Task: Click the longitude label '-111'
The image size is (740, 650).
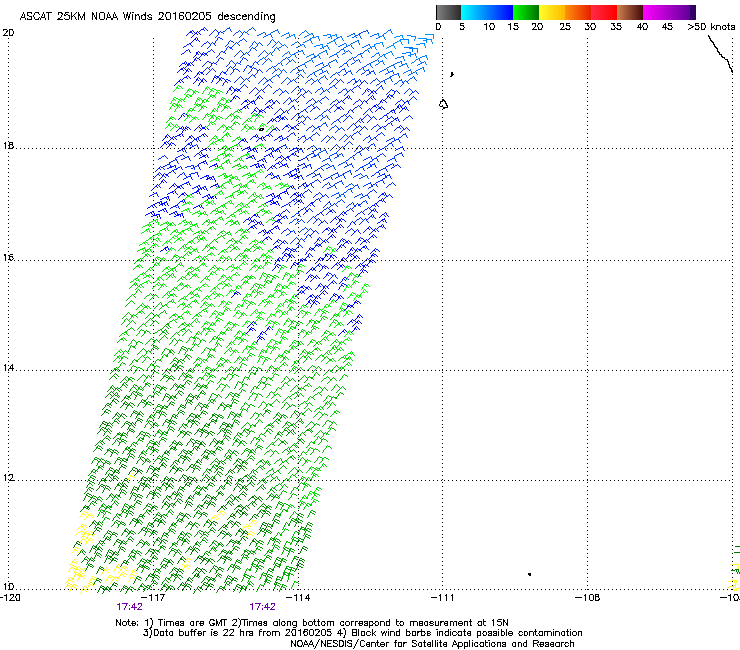Action: (442, 598)
